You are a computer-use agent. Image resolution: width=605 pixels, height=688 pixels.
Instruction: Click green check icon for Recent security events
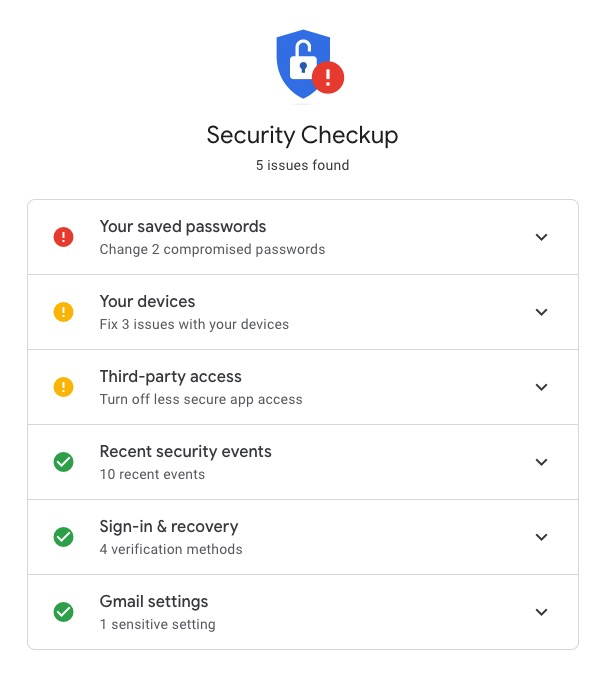pos(64,462)
